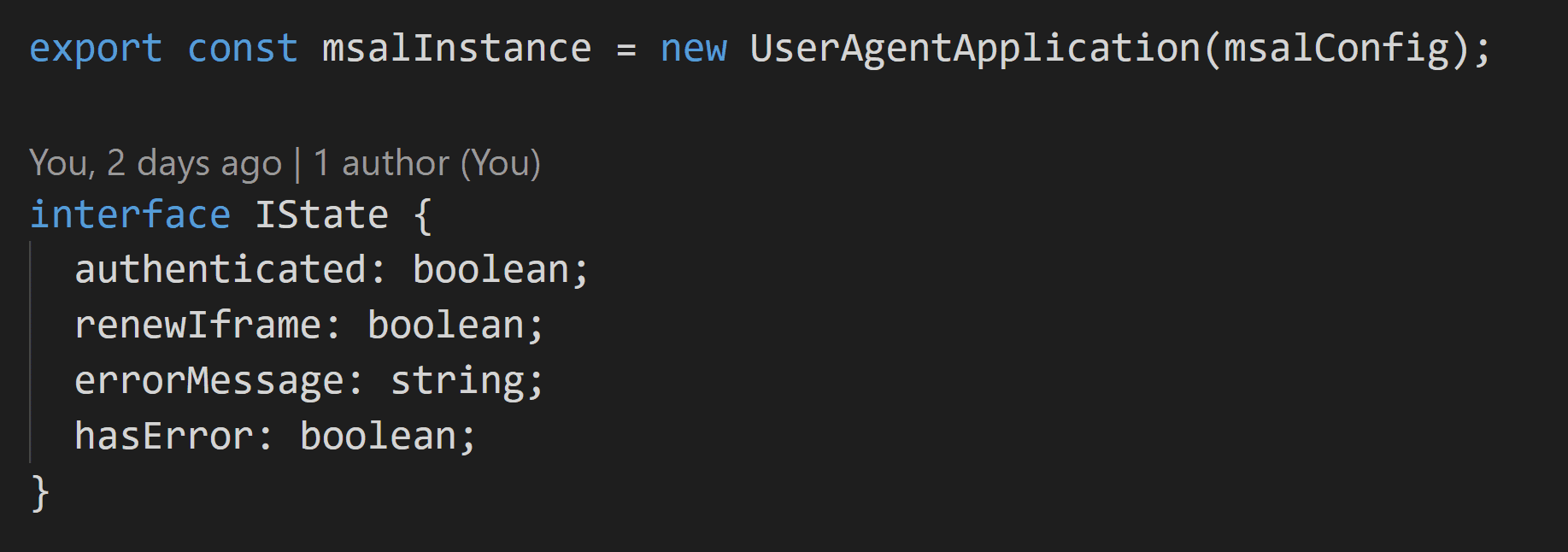Click the closing brace of IState

pyautogui.click(x=40, y=493)
